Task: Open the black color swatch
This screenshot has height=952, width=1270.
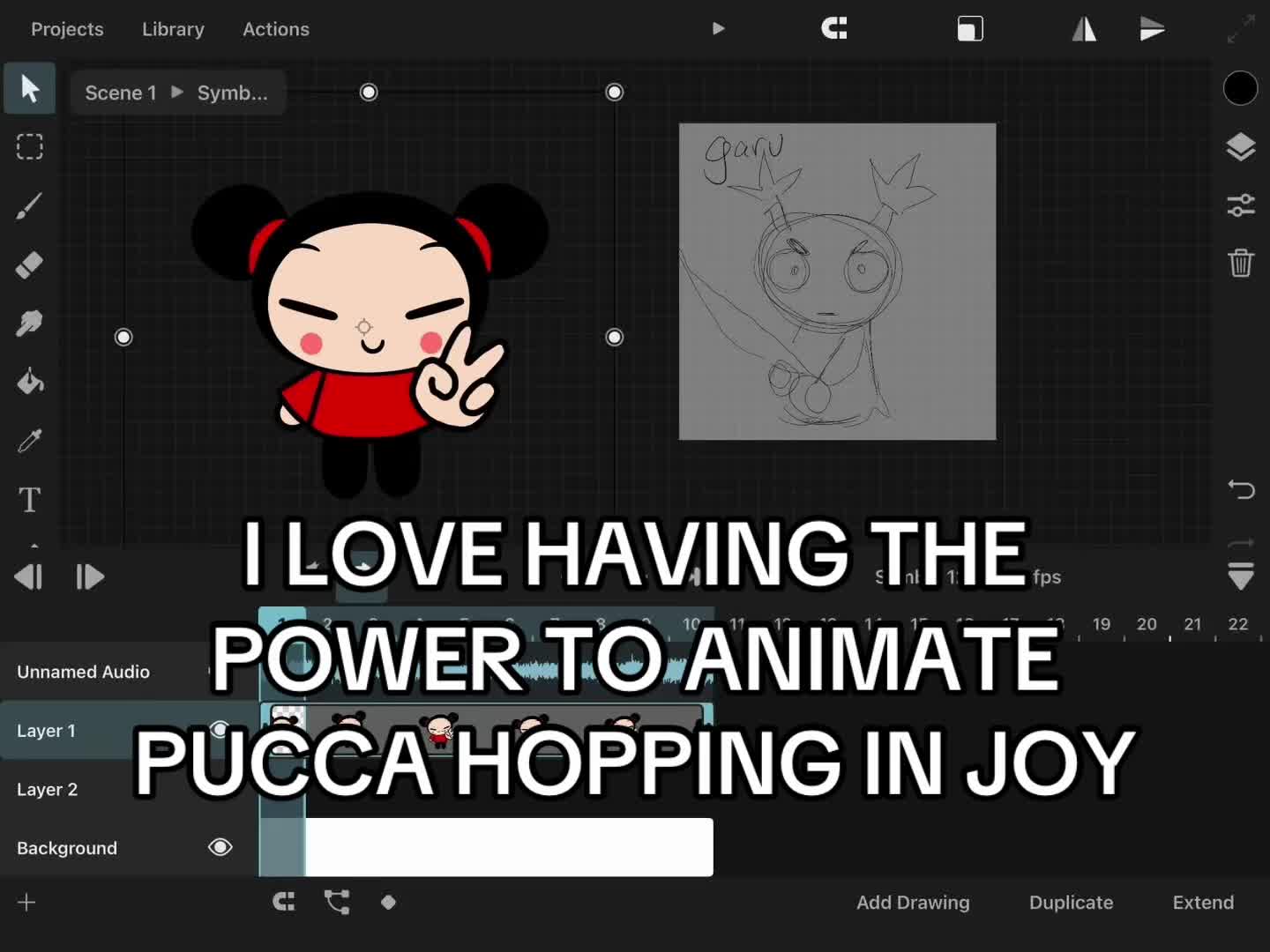Action: [x=1241, y=88]
